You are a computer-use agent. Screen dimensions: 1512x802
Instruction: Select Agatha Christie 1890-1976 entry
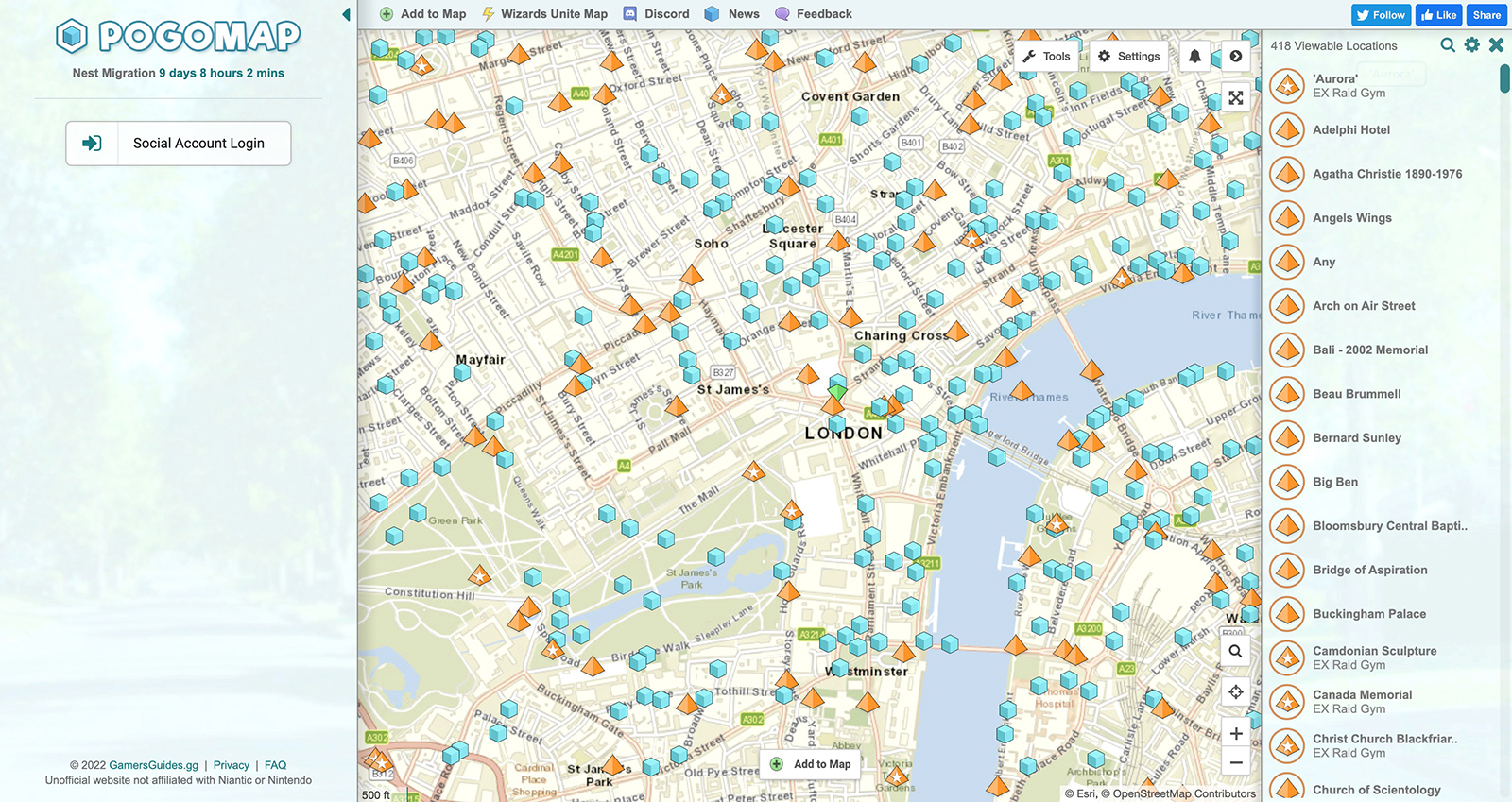point(1382,174)
